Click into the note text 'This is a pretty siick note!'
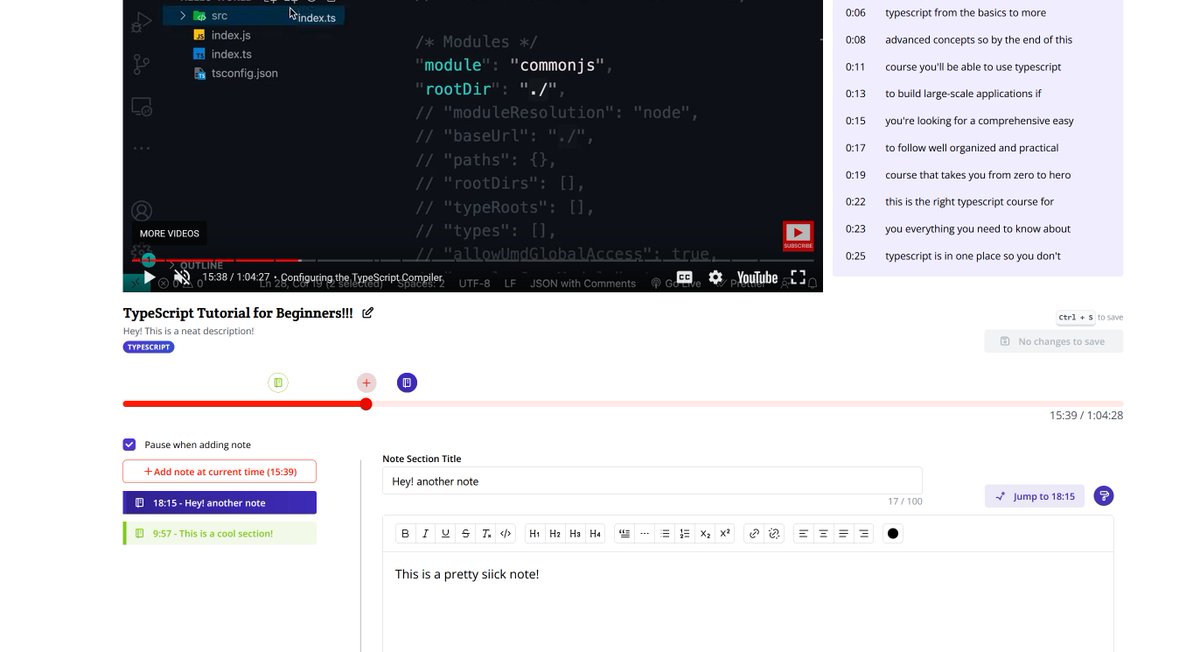This screenshot has height=652, width=1200. tap(467, 574)
